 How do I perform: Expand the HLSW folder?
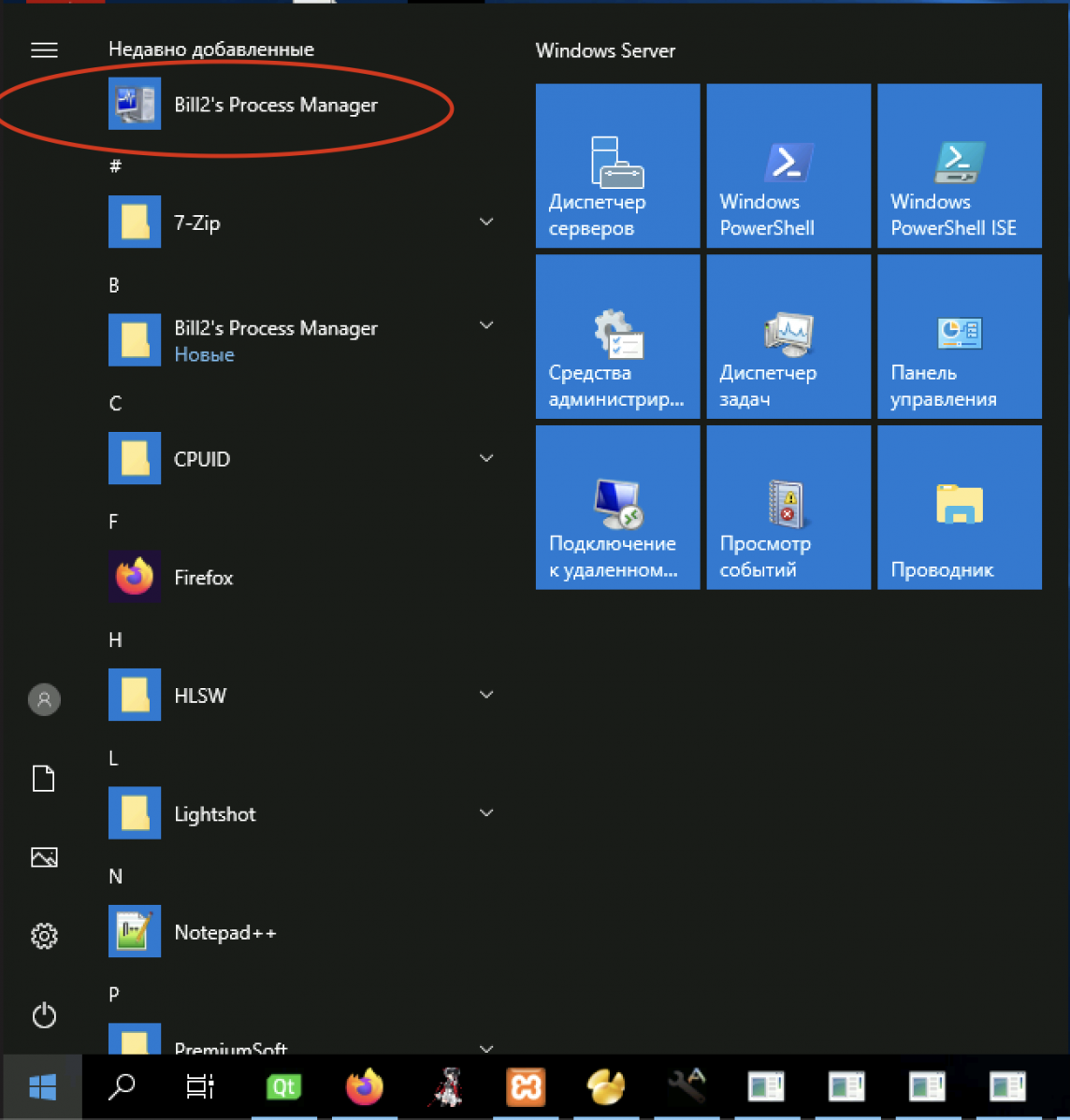point(486,695)
